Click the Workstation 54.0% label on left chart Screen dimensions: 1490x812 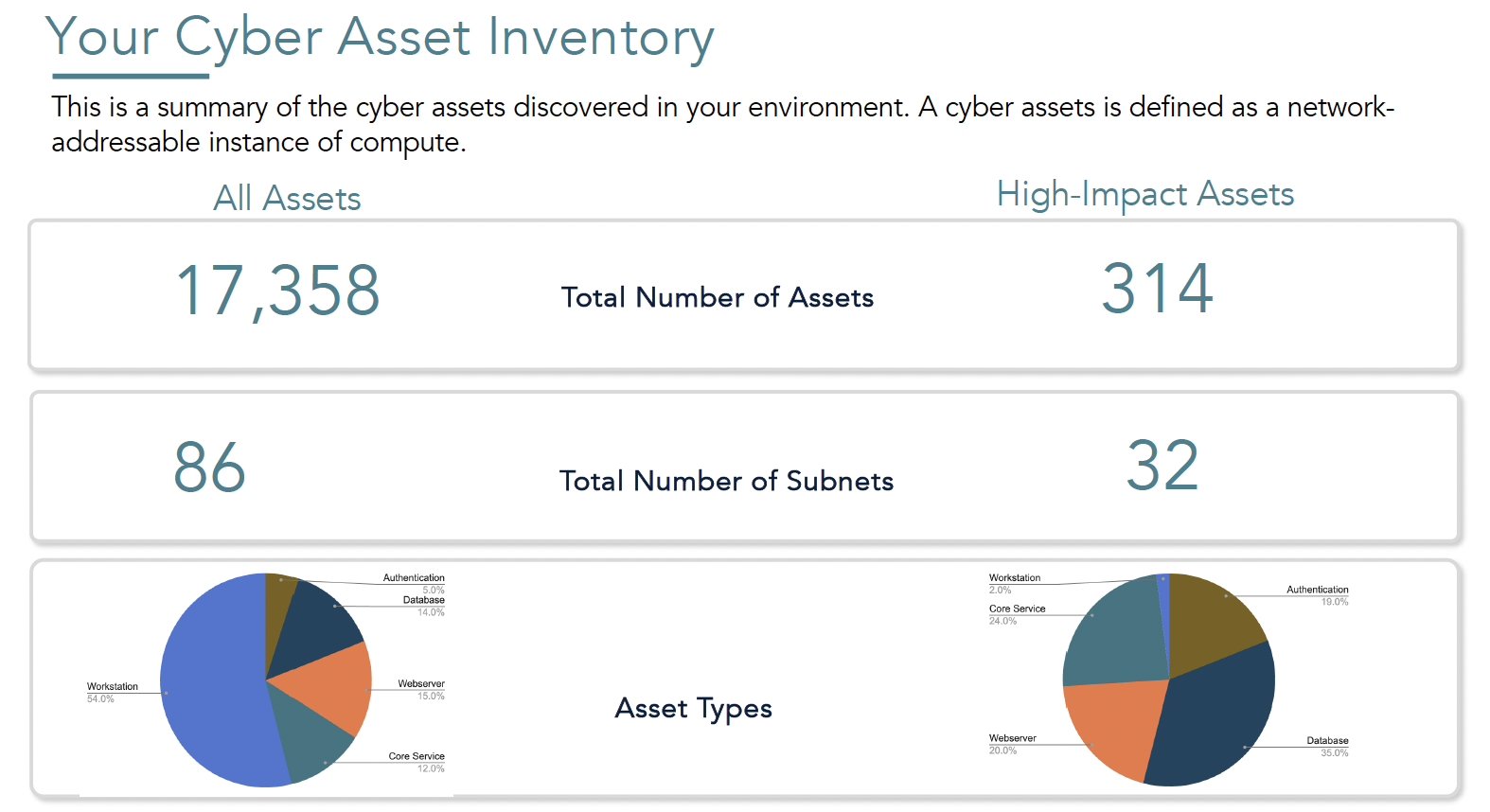tap(112, 692)
